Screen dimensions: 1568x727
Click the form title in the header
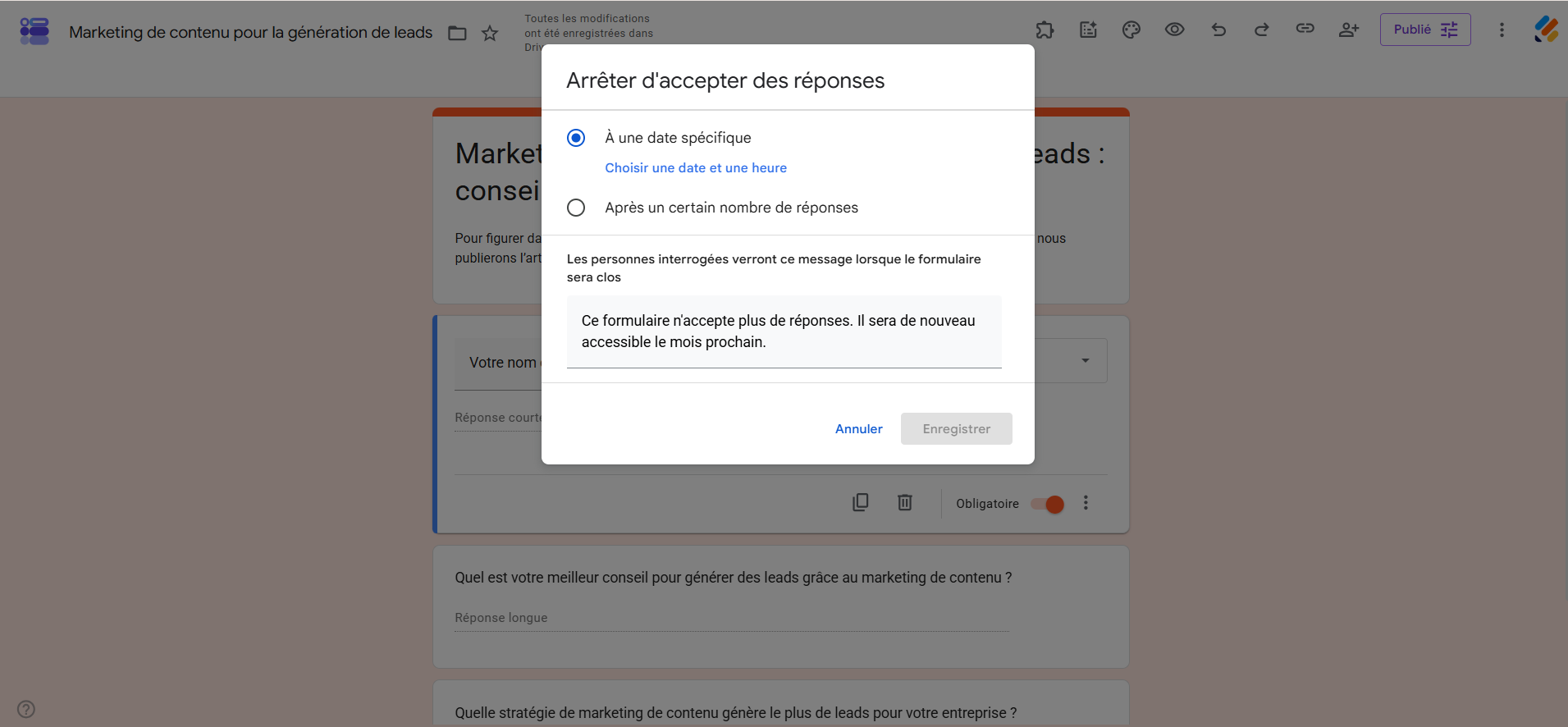[250, 32]
